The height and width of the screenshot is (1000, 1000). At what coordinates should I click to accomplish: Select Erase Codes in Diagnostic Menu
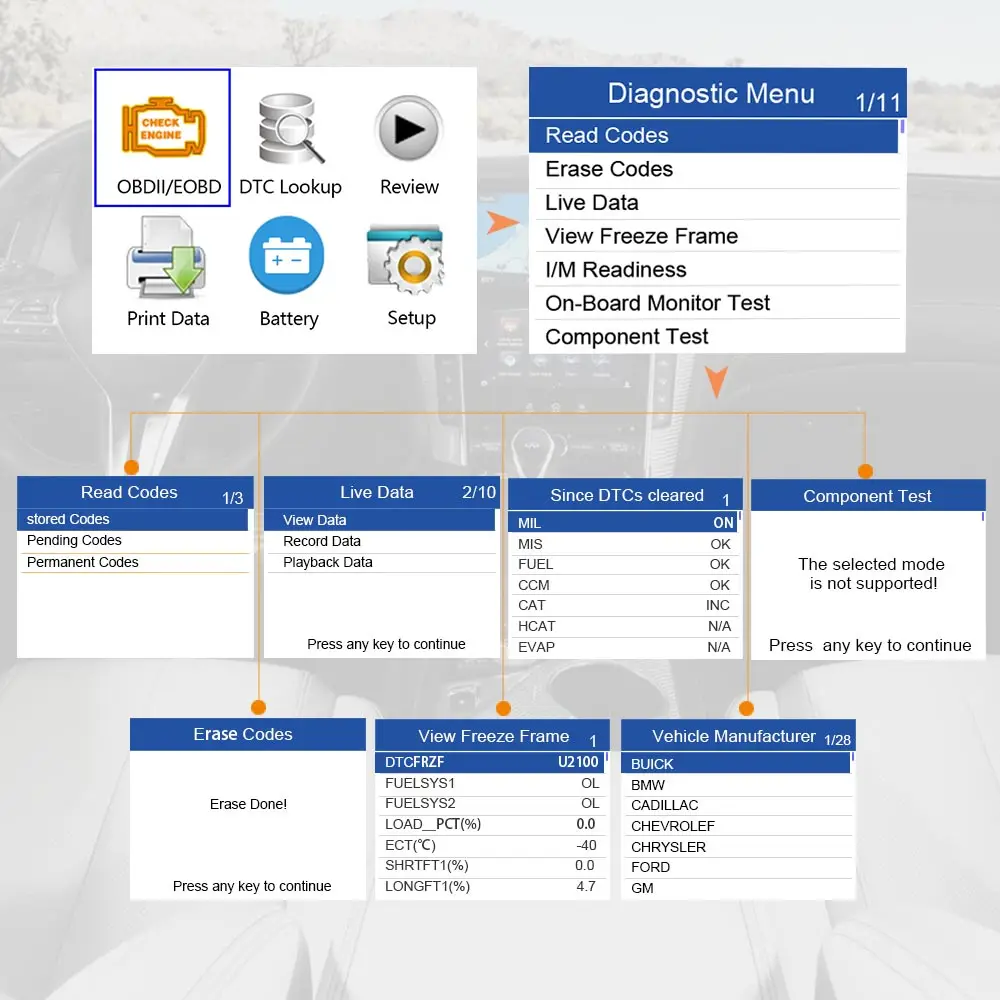click(717, 170)
